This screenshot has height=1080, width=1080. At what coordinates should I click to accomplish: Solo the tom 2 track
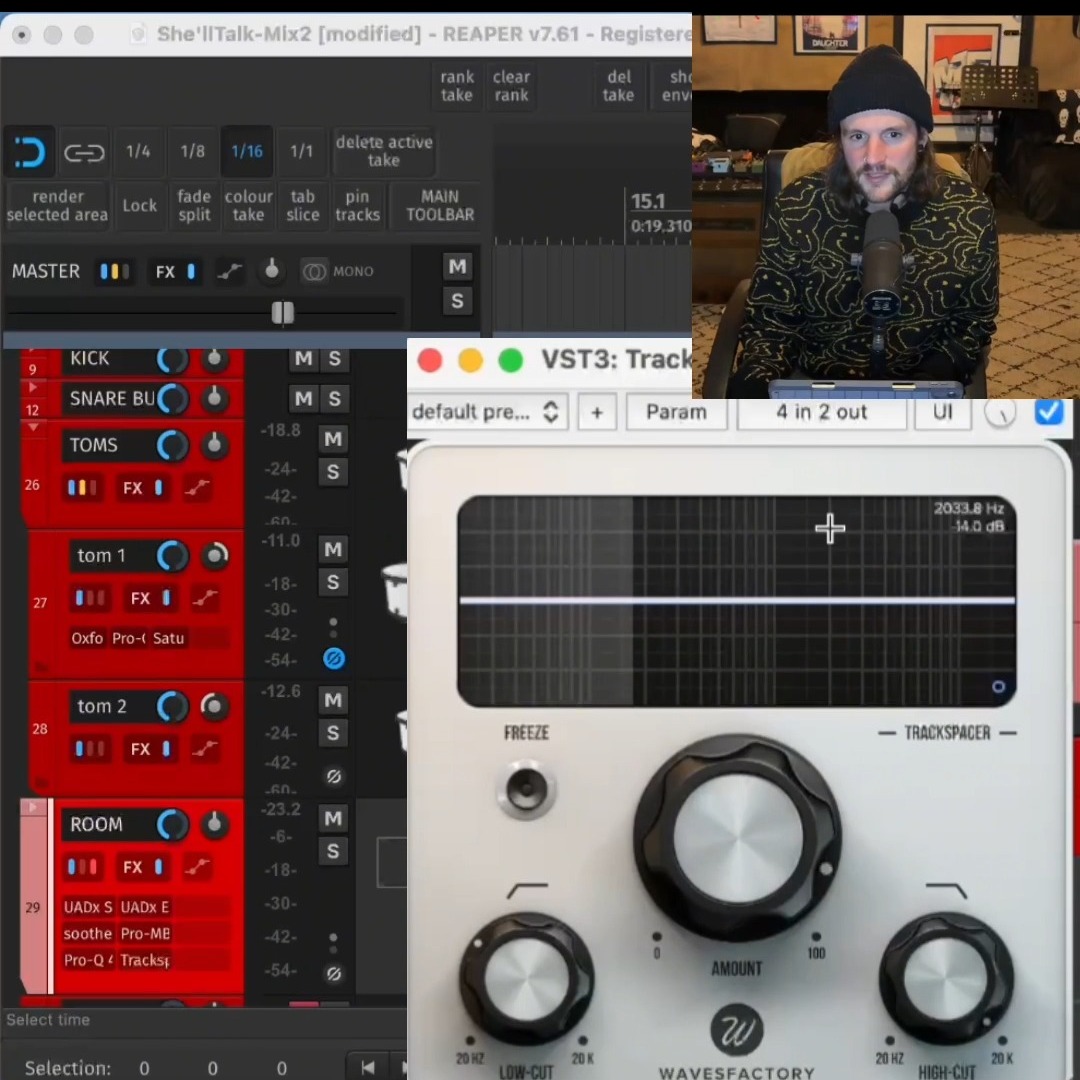coord(332,733)
